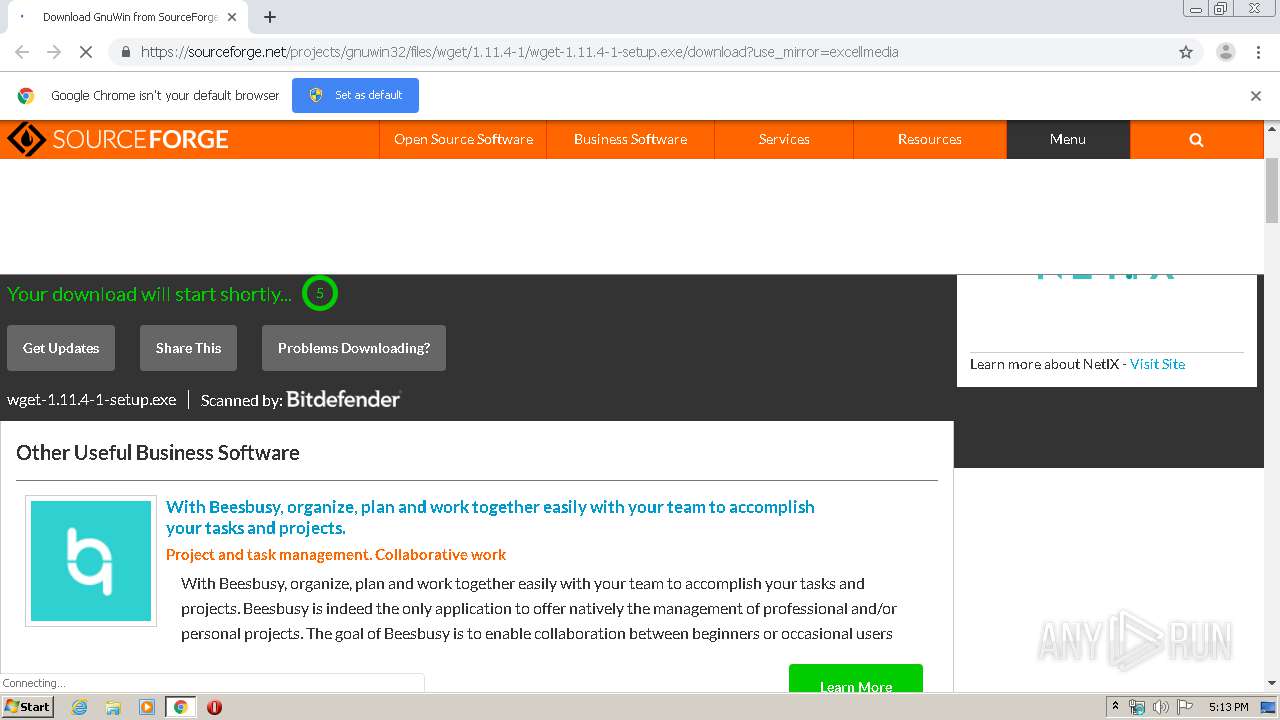This screenshot has height=720, width=1280.
Task: Click the network tray icon
Action: pos(1137,707)
